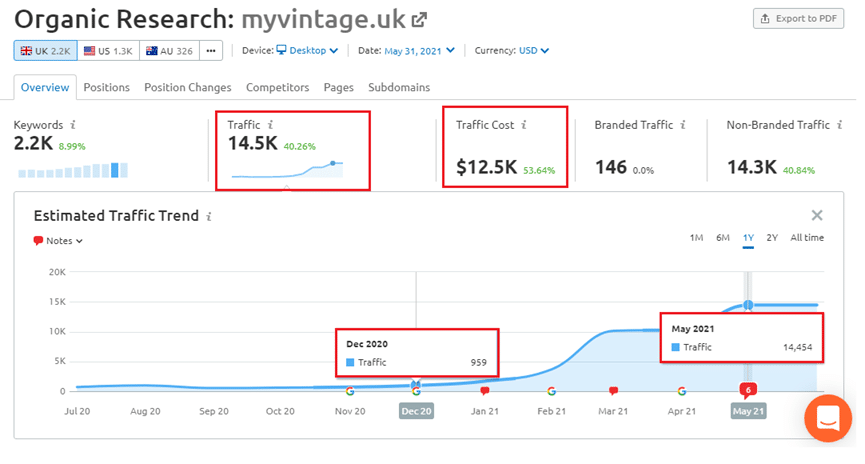Click Google update marker at Nov 20
The height and width of the screenshot is (464, 865).
click(350, 391)
